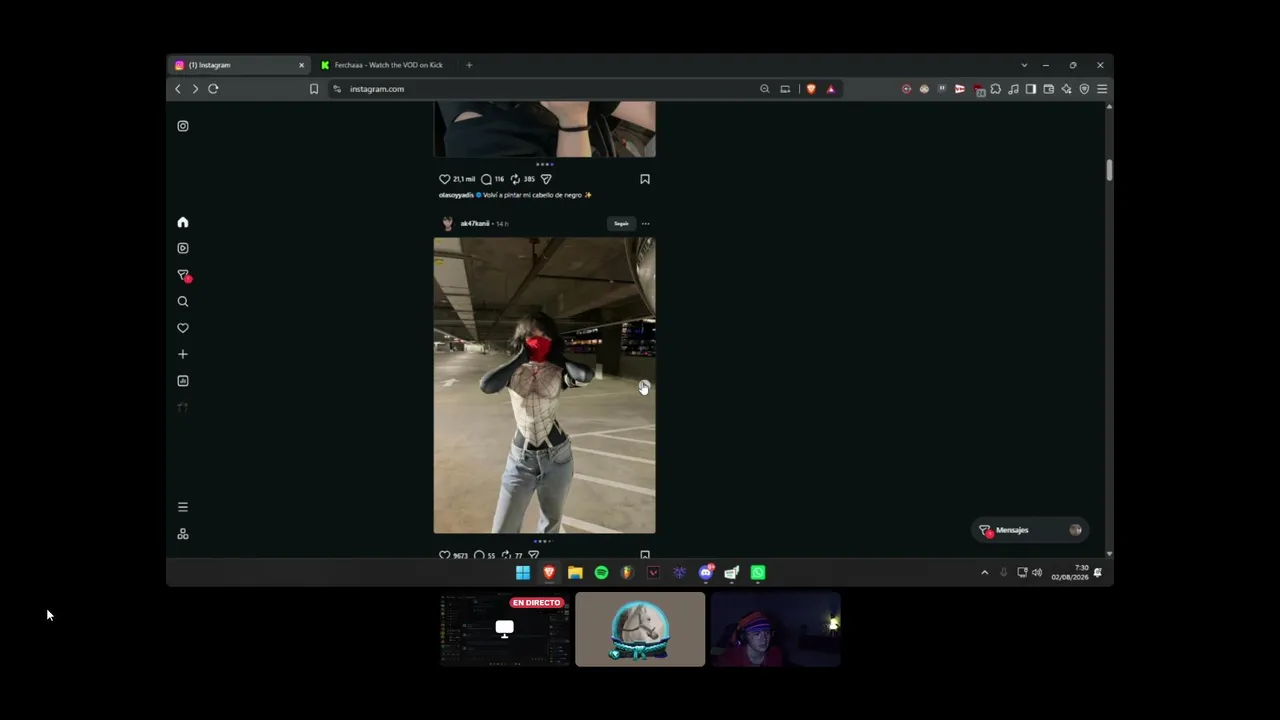Open the taskbar volume control
The width and height of the screenshot is (1280, 720).
(1037, 573)
